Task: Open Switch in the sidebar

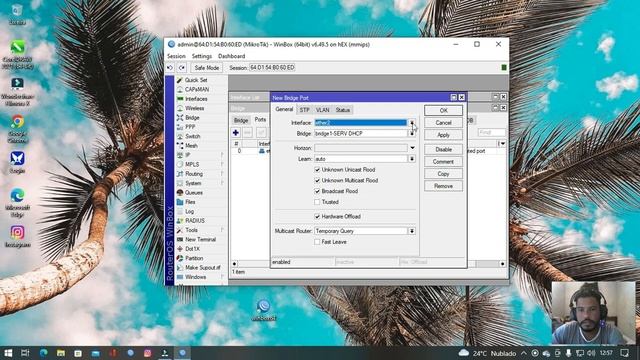Action: click(x=192, y=136)
